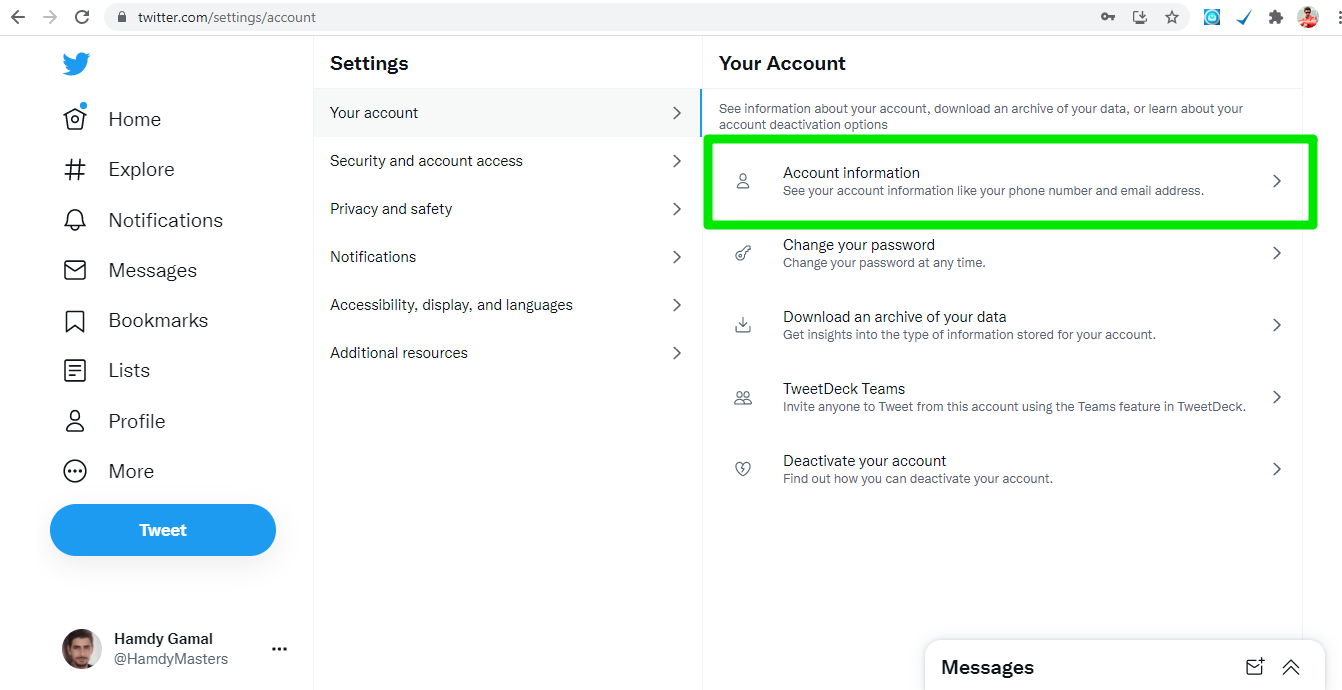The image size is (1342, 690).
Task: Click Change your password text
Action: pos(859,245)
